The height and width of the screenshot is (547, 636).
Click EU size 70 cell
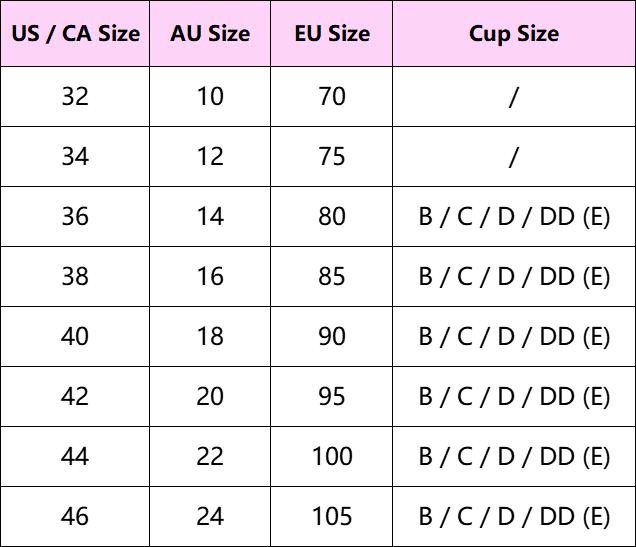332,97
